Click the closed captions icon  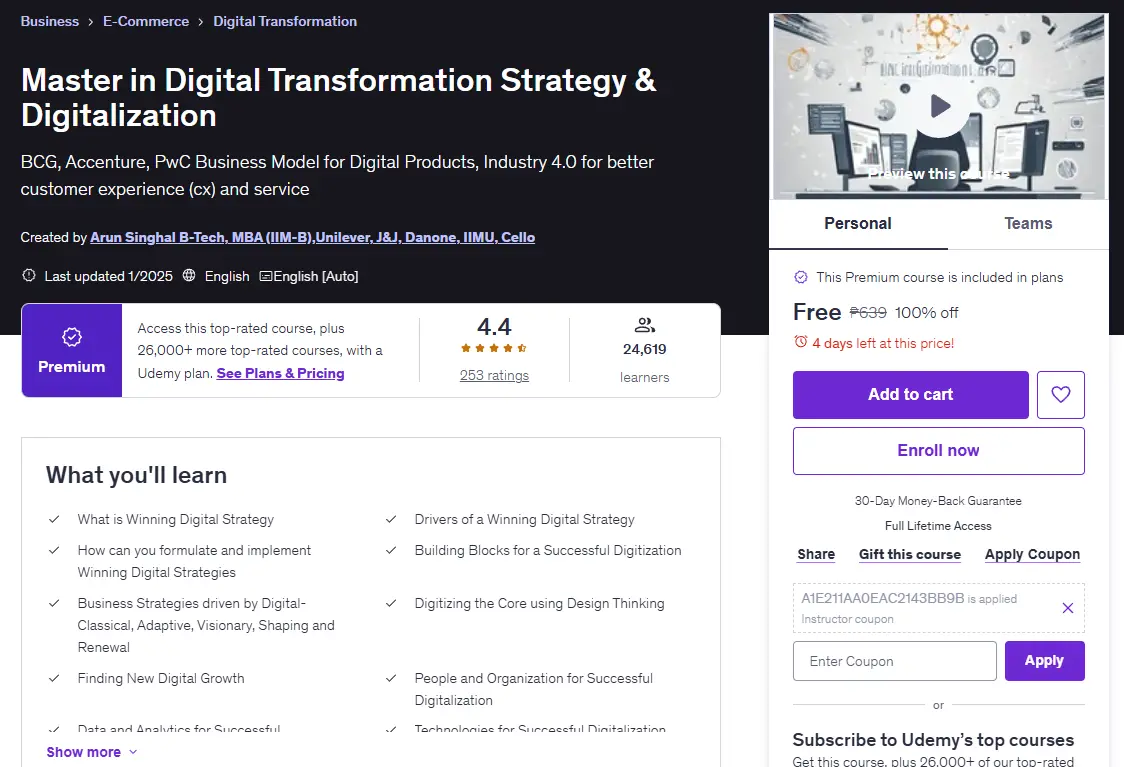(265, 276)
